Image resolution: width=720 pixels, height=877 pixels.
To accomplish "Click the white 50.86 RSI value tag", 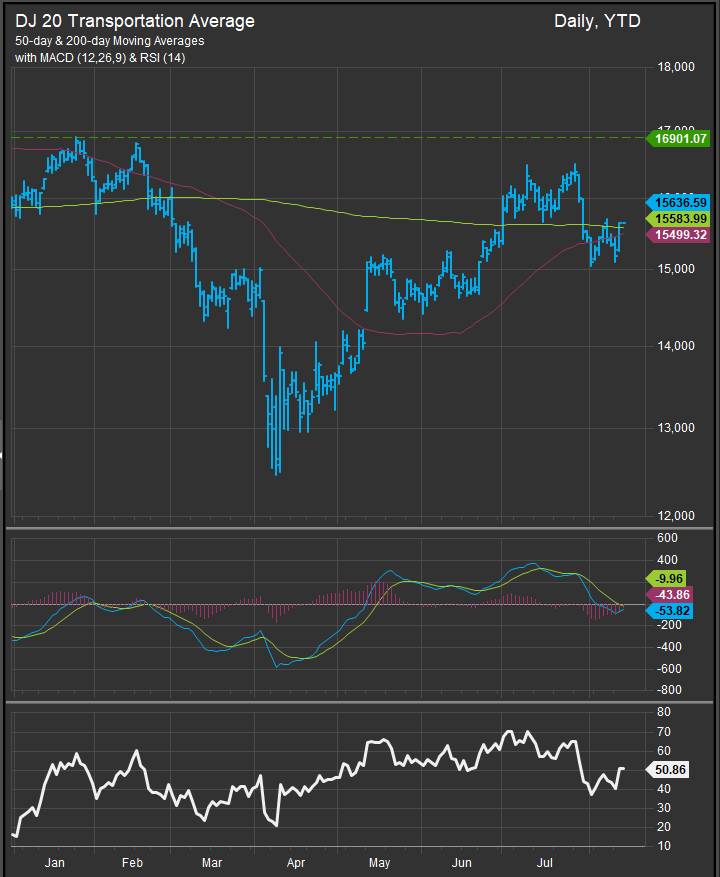I will (x=666, y=769).
